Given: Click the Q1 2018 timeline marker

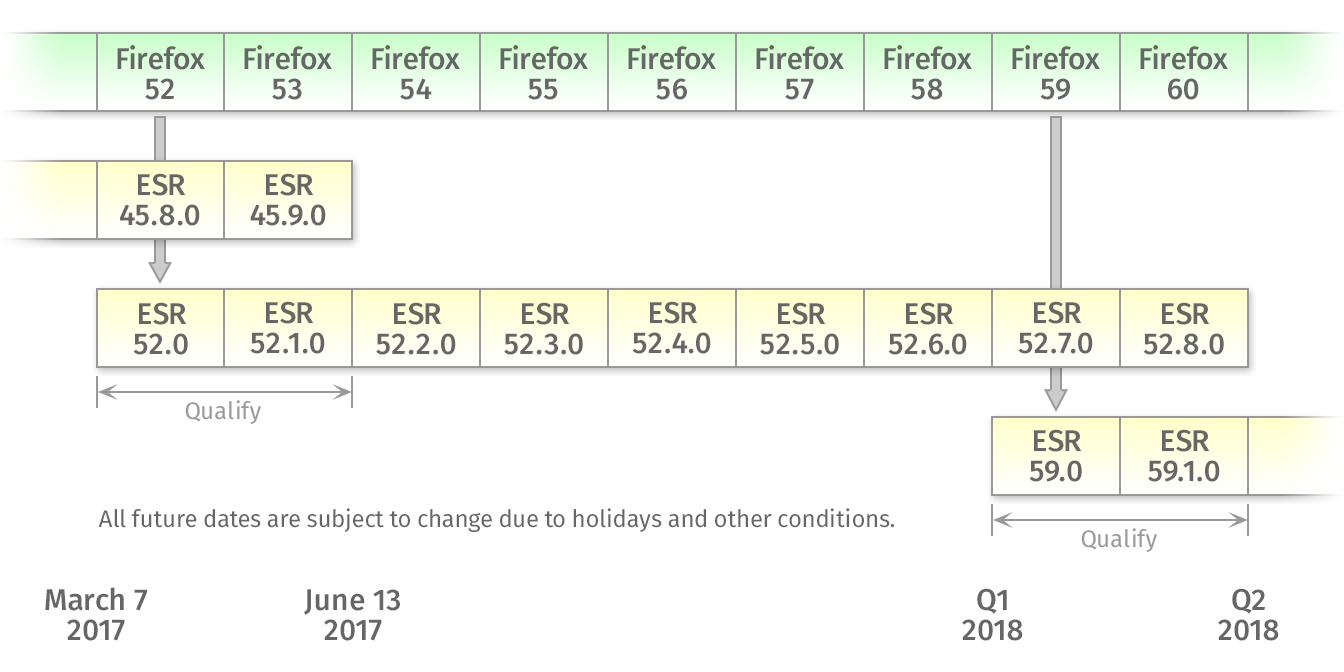Looking at the screenshot, I should [992, 615].
